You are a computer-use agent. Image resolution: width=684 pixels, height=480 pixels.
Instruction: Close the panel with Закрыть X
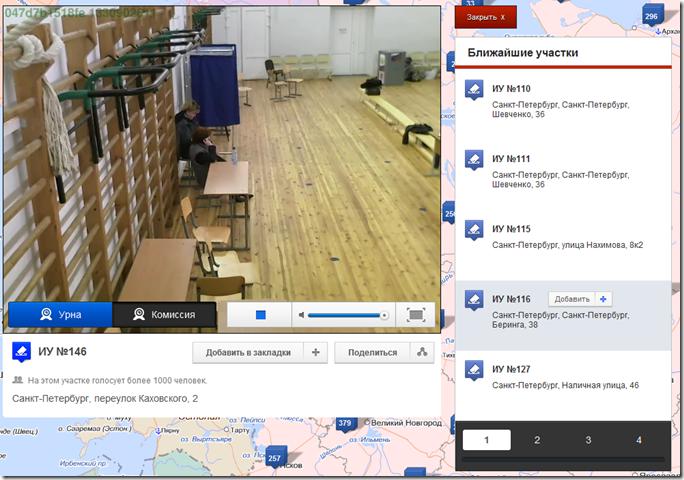click(x=486, y=17)
